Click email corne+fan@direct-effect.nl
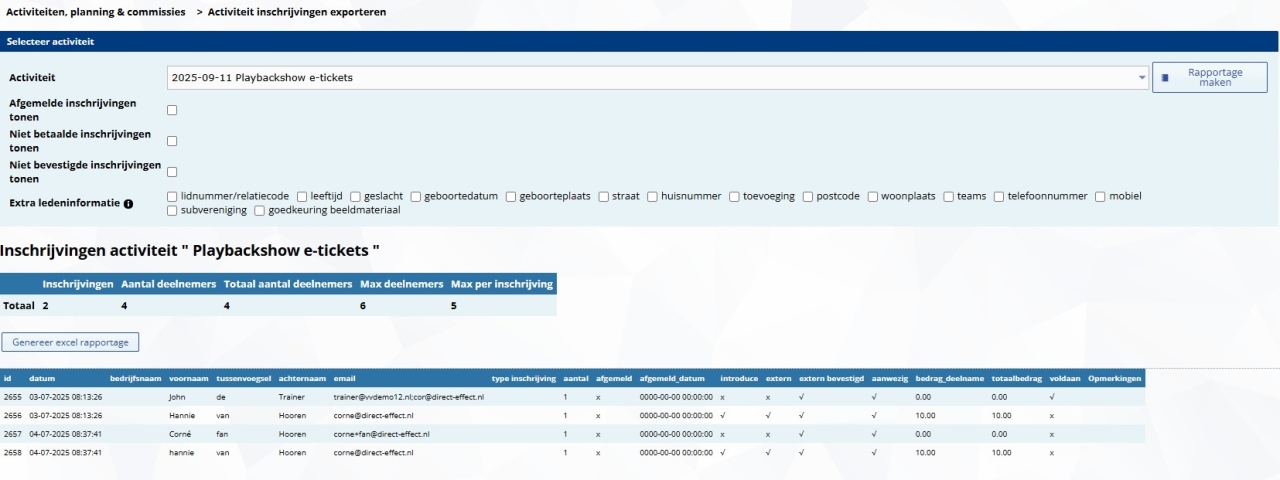 click(x=381, y=434)
